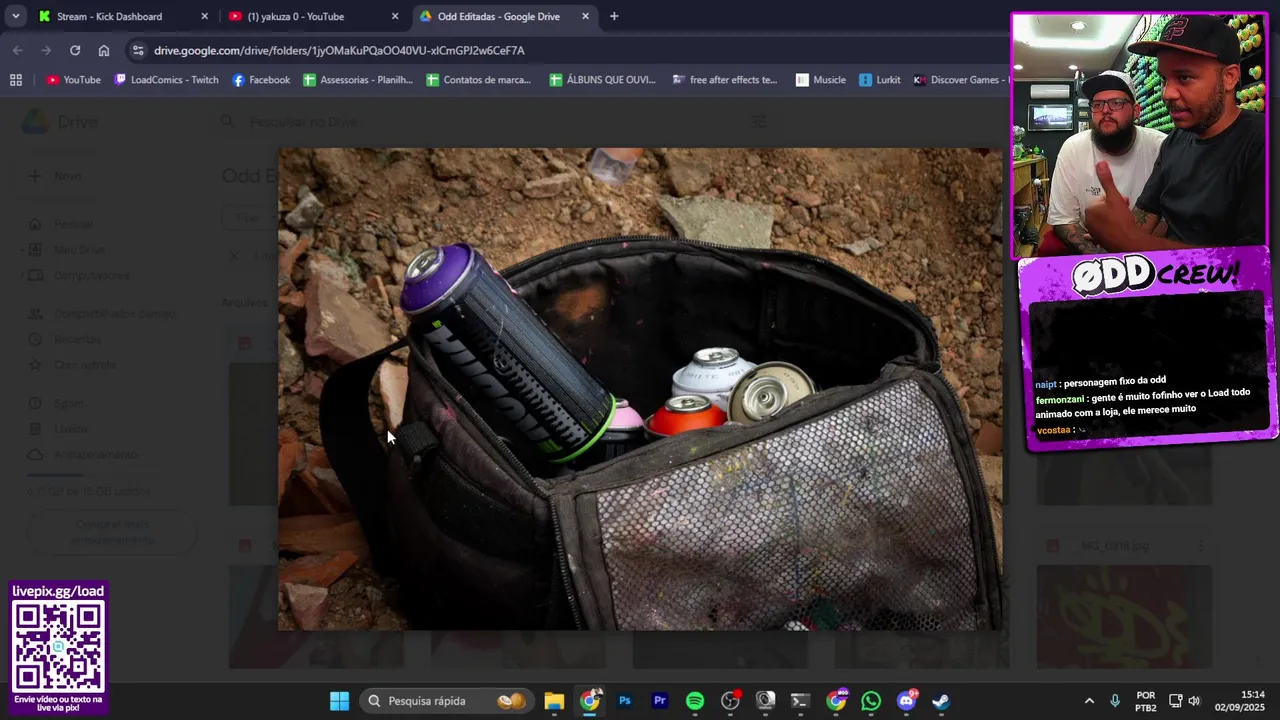The width and height of the screenshot is (1280, 720).
Task: Close the Odd Editadas Google Drive tab
Action: [x=585, y=16]
